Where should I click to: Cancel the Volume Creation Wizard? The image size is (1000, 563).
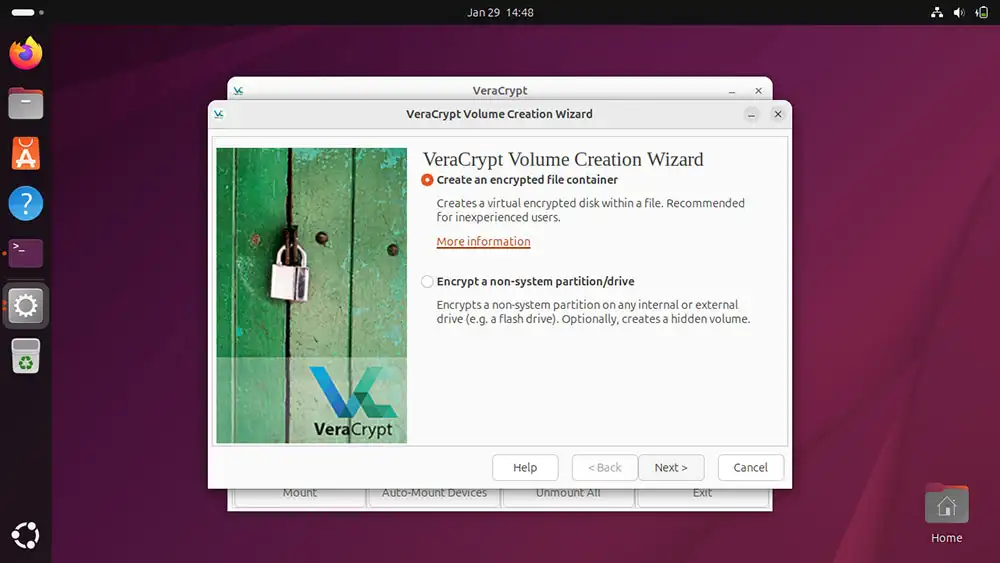point(751,467)
